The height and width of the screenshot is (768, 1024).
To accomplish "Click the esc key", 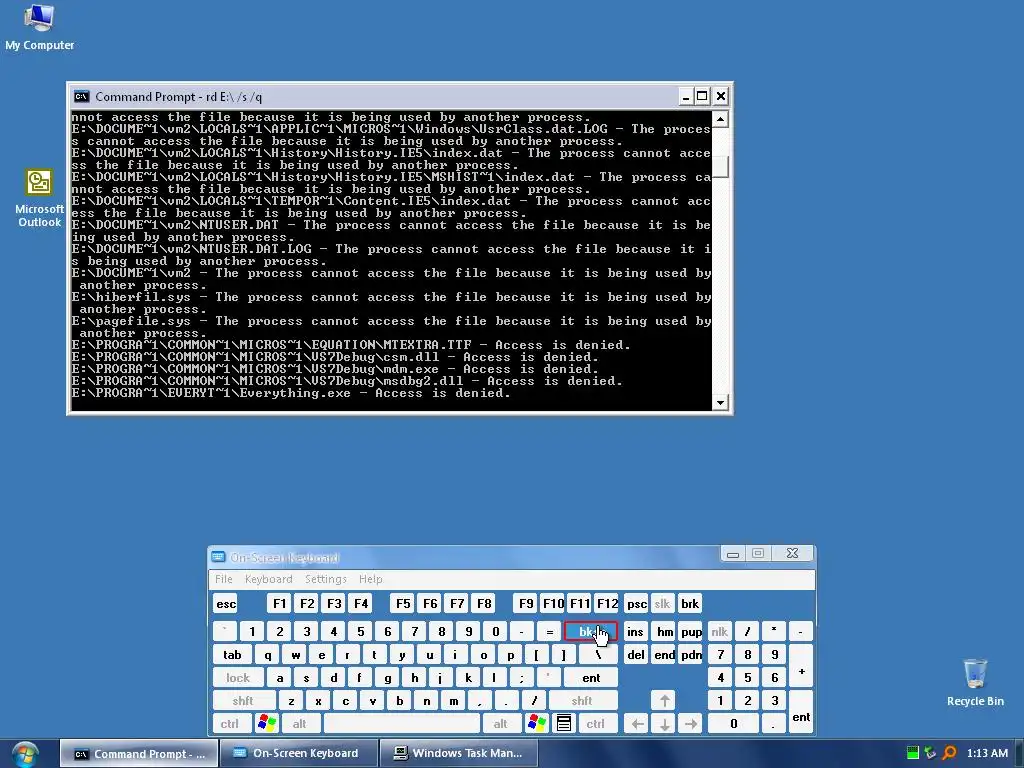I will tap(226, 603).
